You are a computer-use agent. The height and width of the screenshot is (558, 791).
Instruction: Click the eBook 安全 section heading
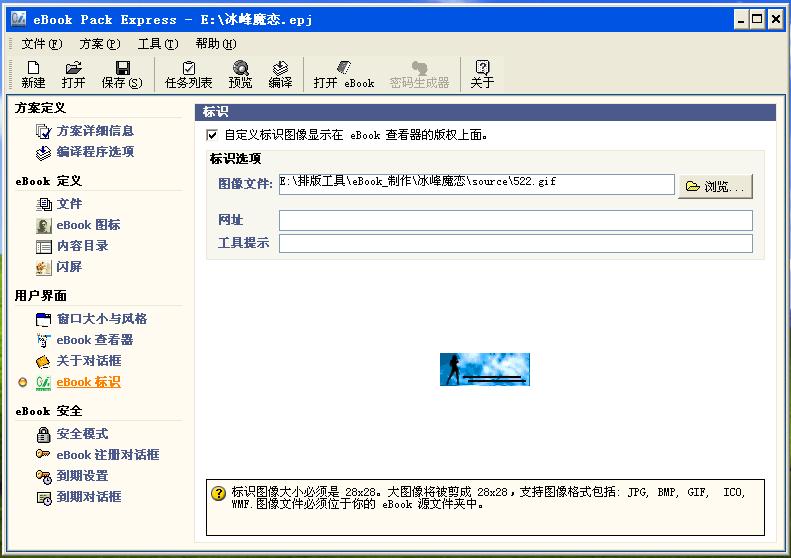click(48, 411)
